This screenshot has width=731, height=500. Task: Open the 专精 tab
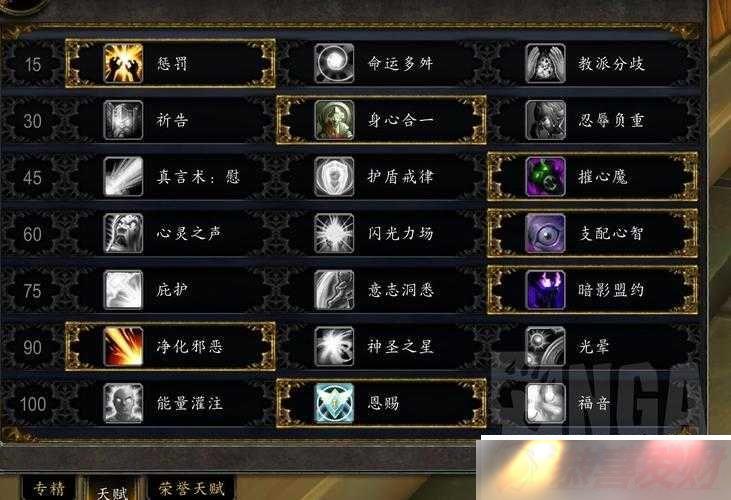49,488
